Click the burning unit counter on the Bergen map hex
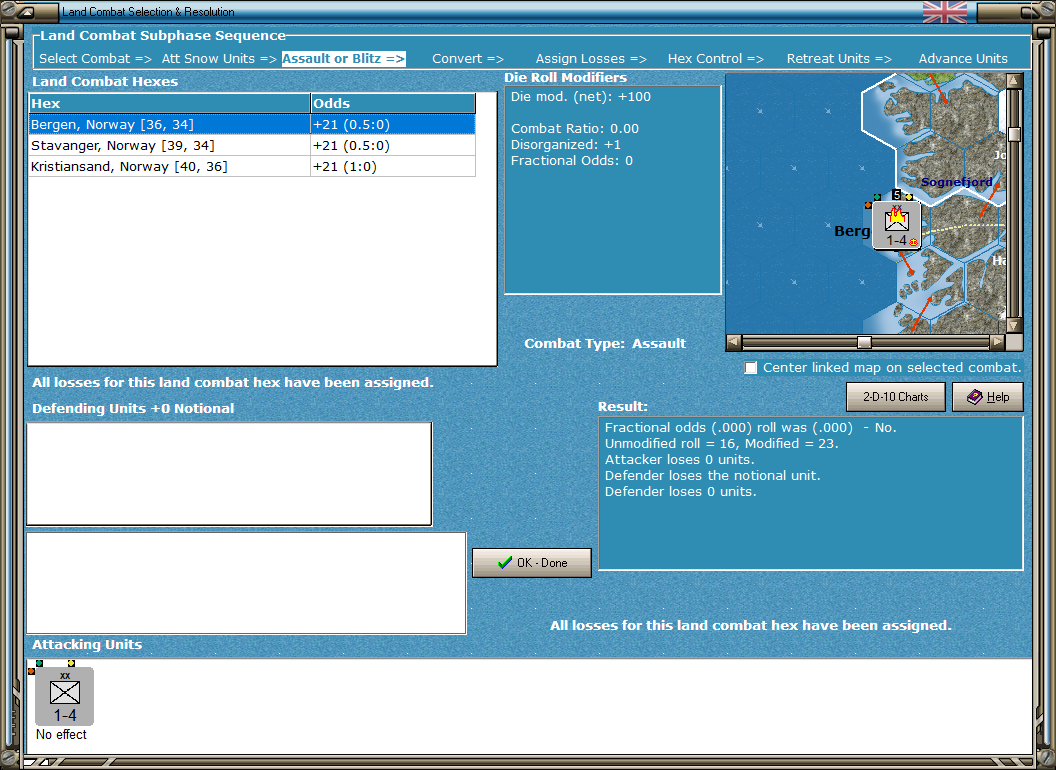The width and height of the screenshot is (1056, 770). tap(896, 226)
